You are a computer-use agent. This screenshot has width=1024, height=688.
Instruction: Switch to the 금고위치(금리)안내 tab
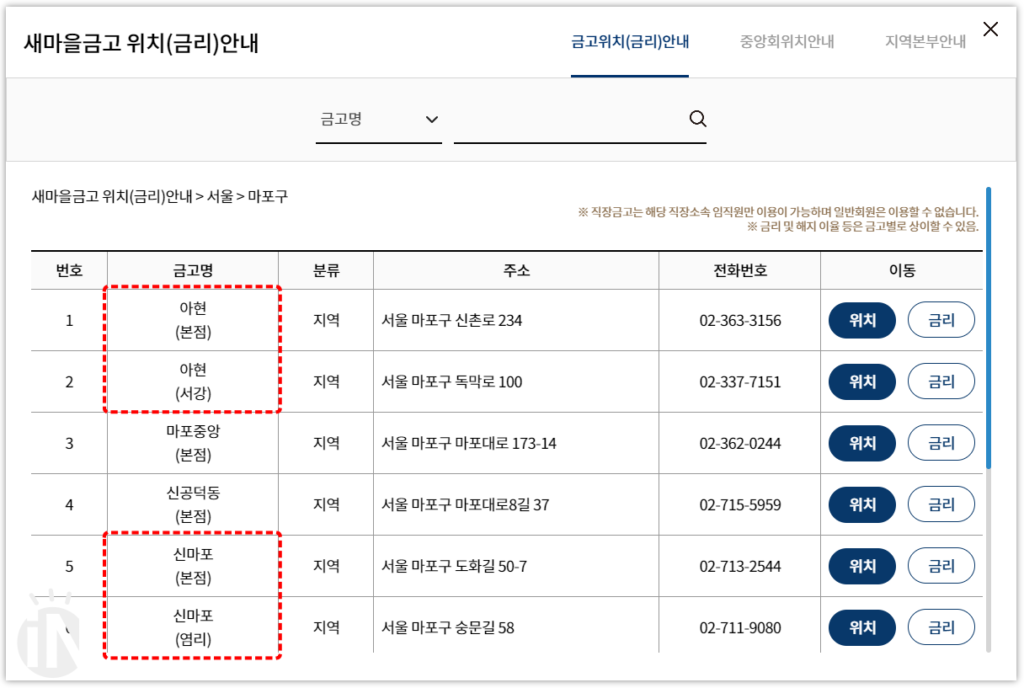(630, 42)
